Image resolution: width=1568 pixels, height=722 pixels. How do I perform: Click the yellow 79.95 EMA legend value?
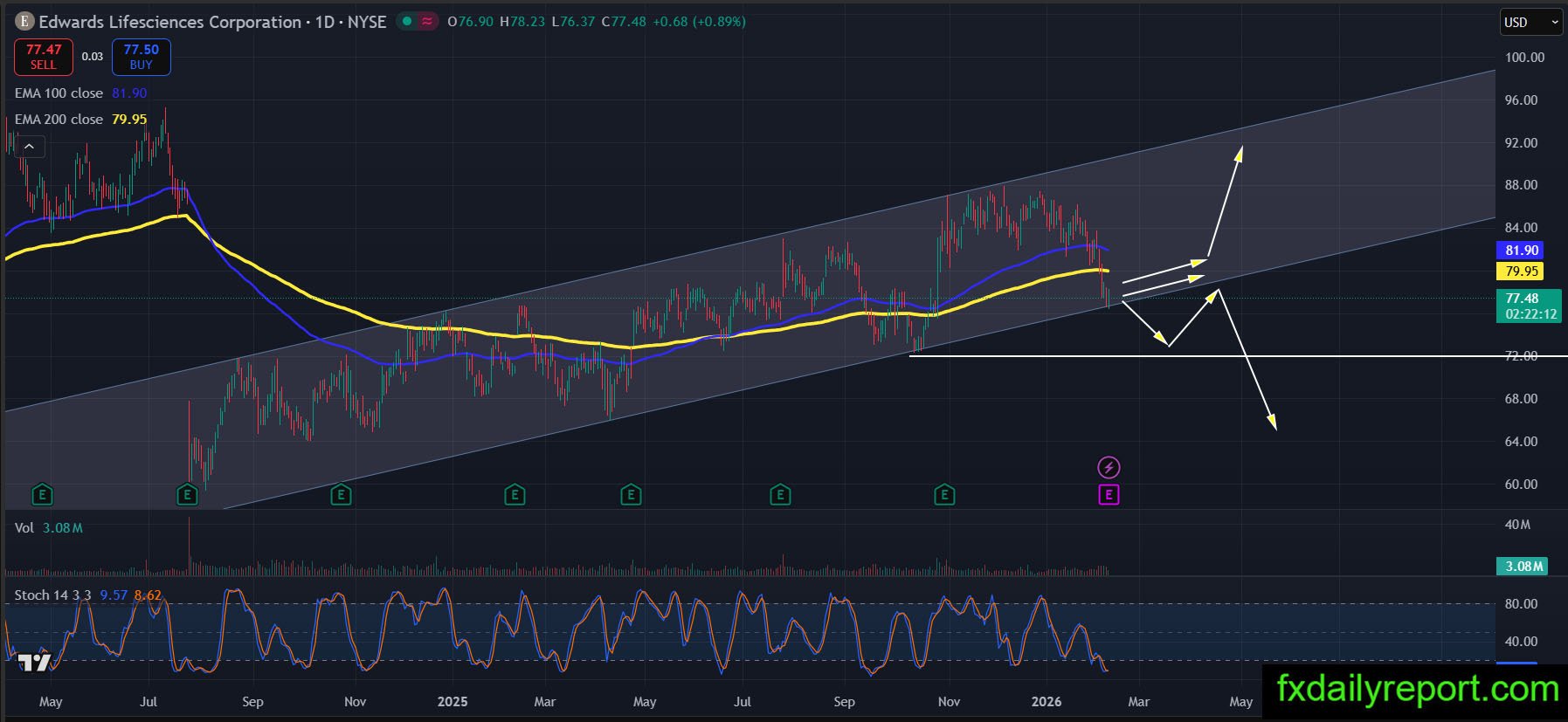[129, 119]
